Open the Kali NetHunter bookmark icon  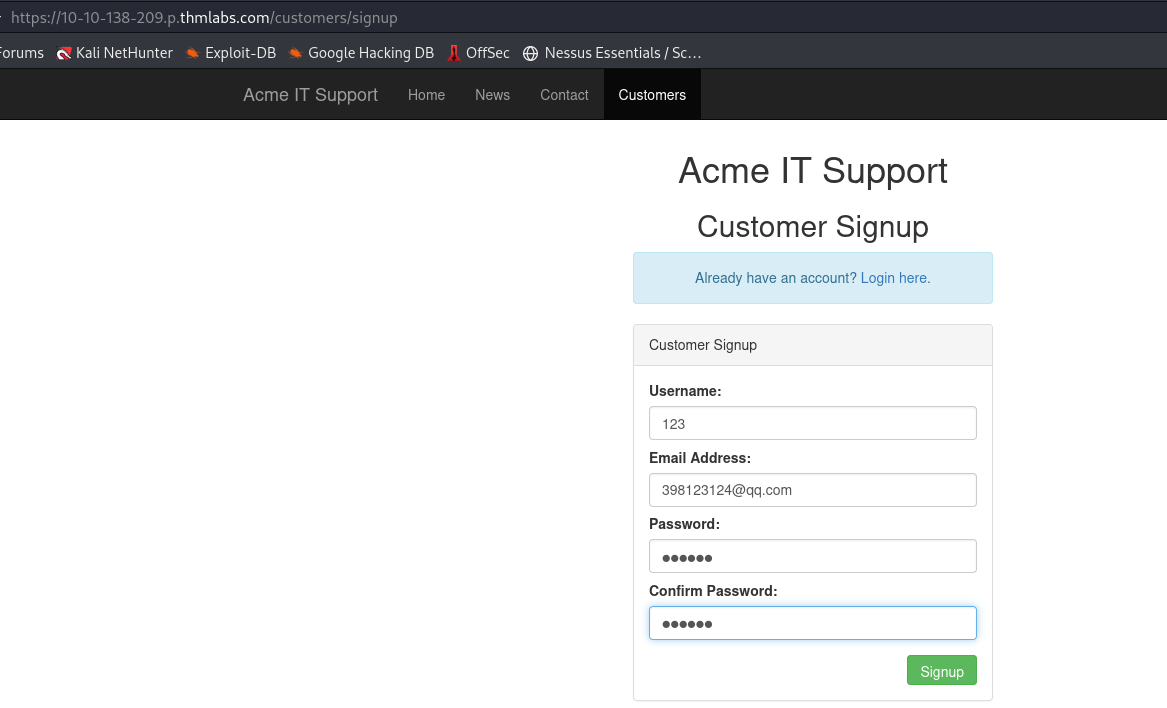point(64,53)
